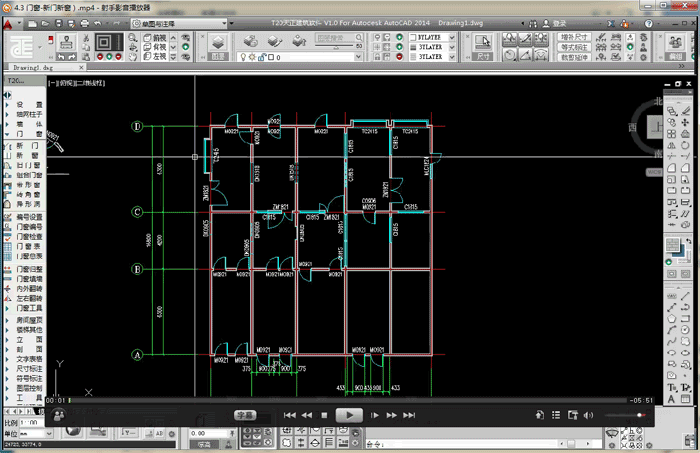700x453 pixels.
Task: Click the text A tool in right toolbar
Action: pyautogui.click(x=671, y=399)
